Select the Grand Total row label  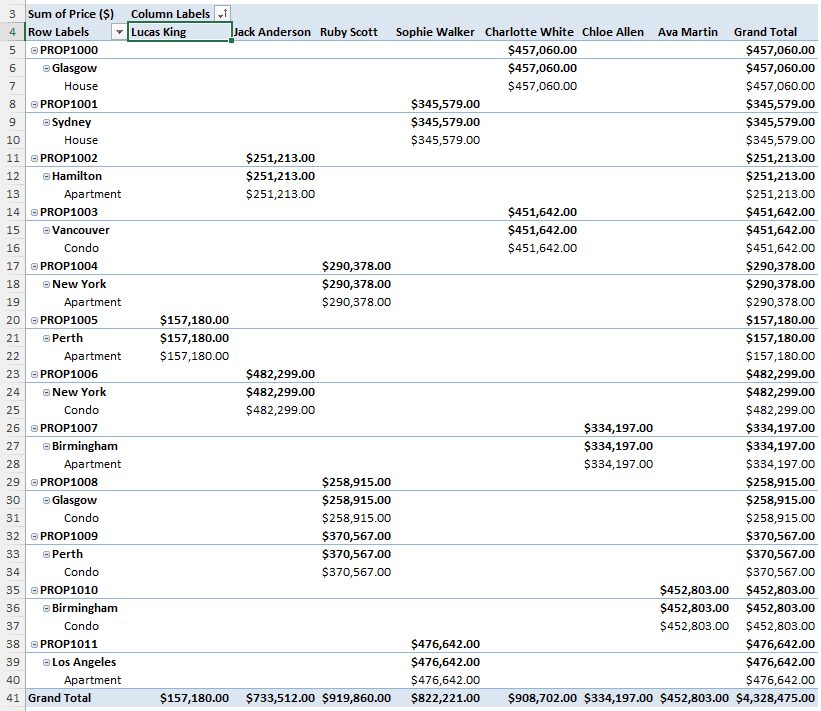(60, 698)
